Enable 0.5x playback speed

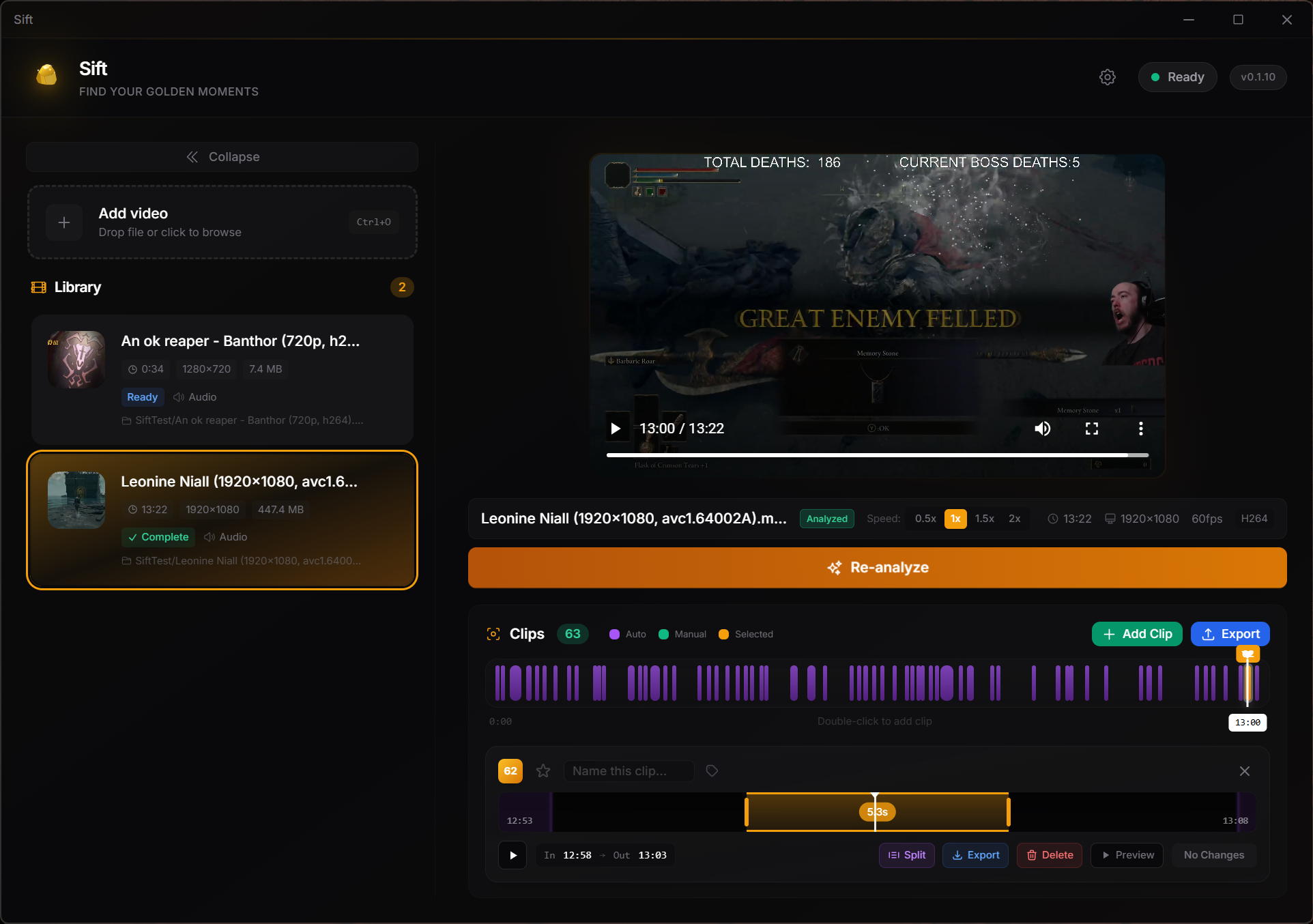(x=925, y=519)
